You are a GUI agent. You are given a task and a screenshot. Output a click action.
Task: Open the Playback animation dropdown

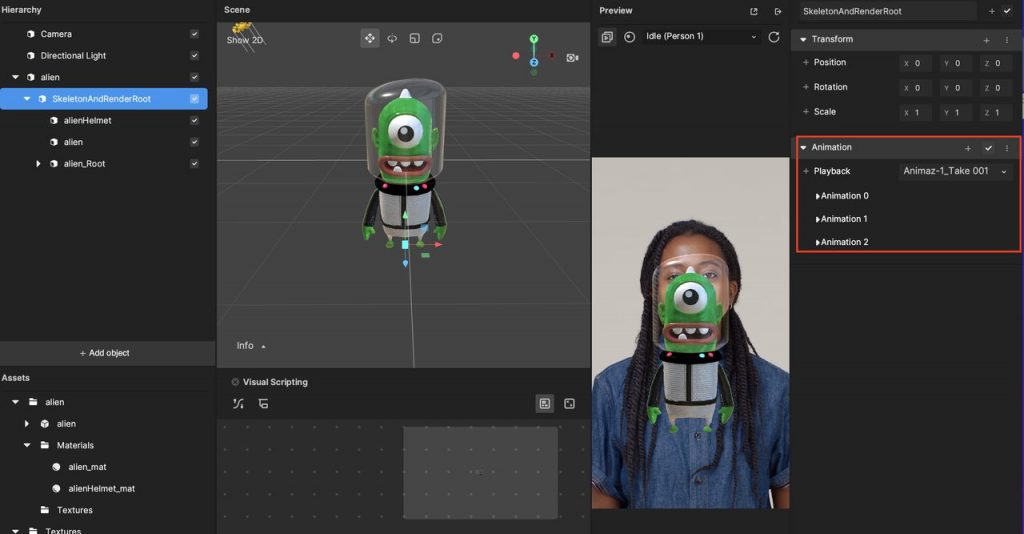tap(955, 171)
